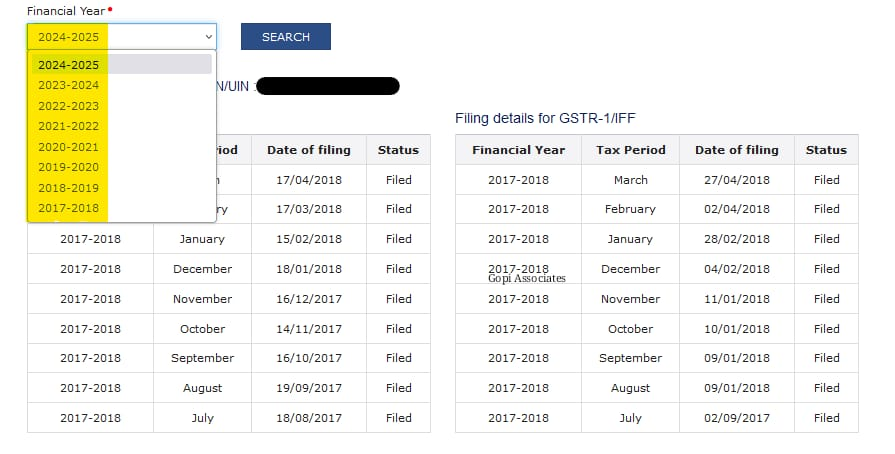The height and width of the screenshot is (454, 895).
Task: Click the Tax Period header in GSTR-1 table
Action: click(630, 150)
